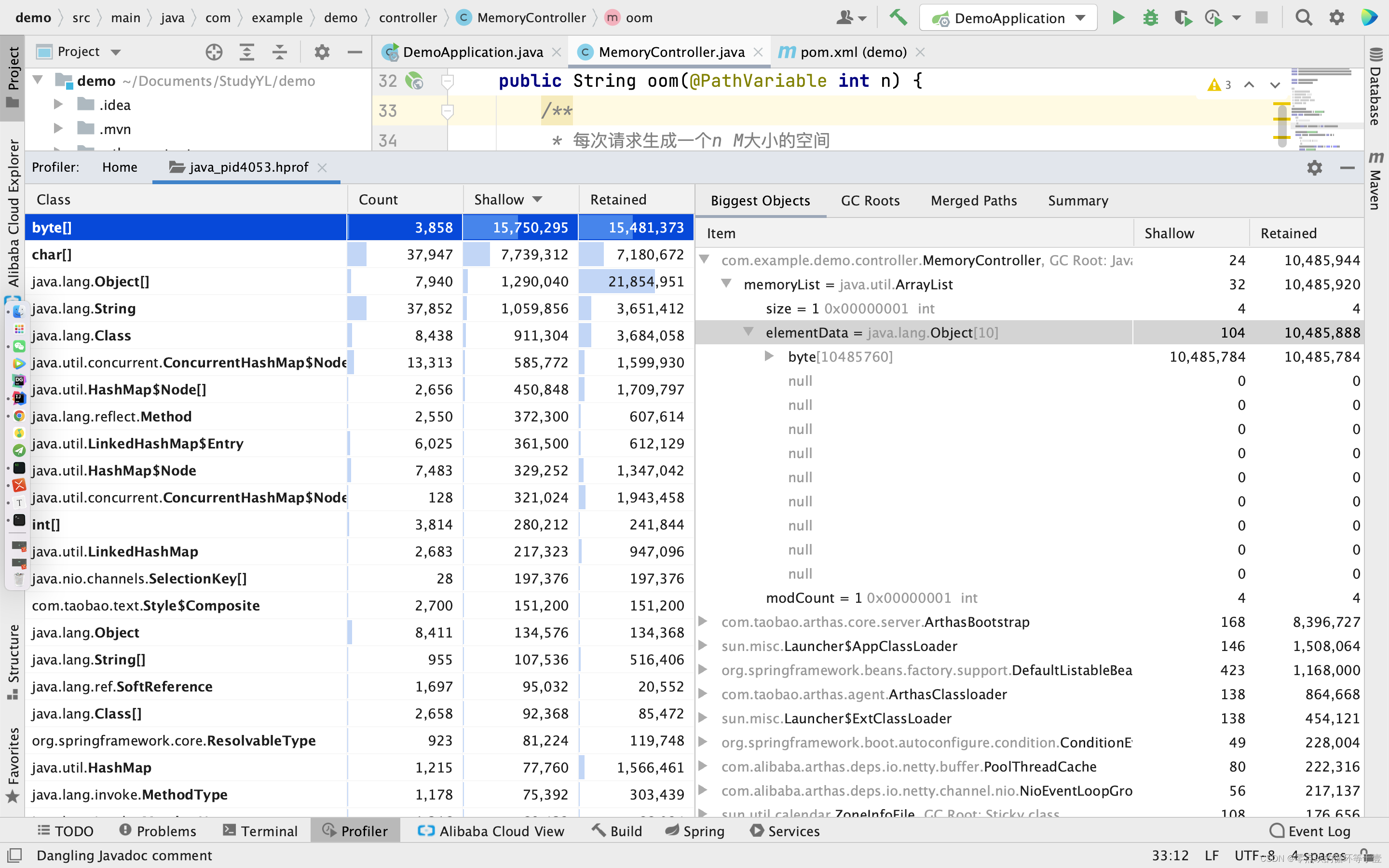Expand the .idea folder
The width and height of the screenshot is (1389, 868).
tap(58, 104)
